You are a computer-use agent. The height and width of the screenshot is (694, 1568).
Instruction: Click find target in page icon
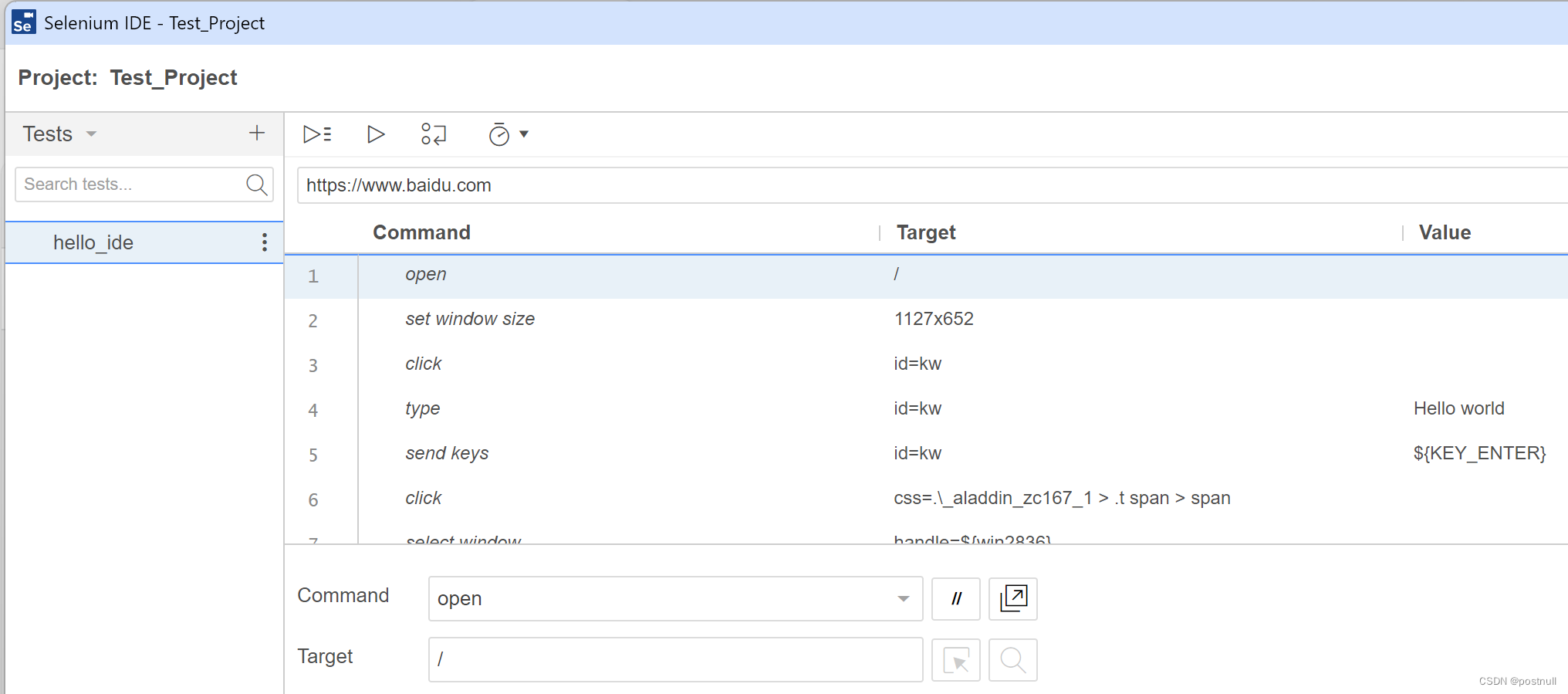point(1013,660)
